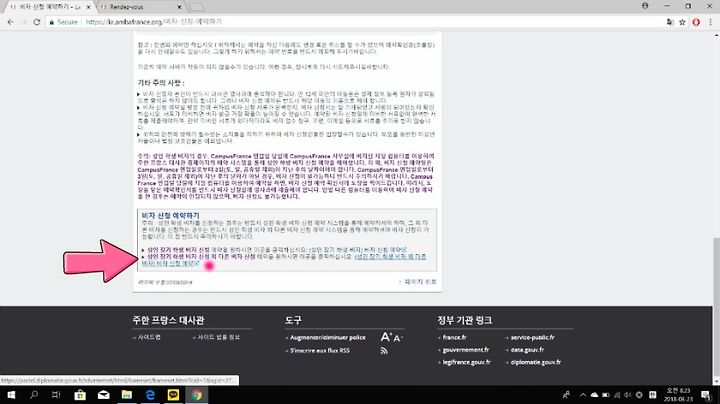Switch to the Rendez-vous tab

[141, 7]
